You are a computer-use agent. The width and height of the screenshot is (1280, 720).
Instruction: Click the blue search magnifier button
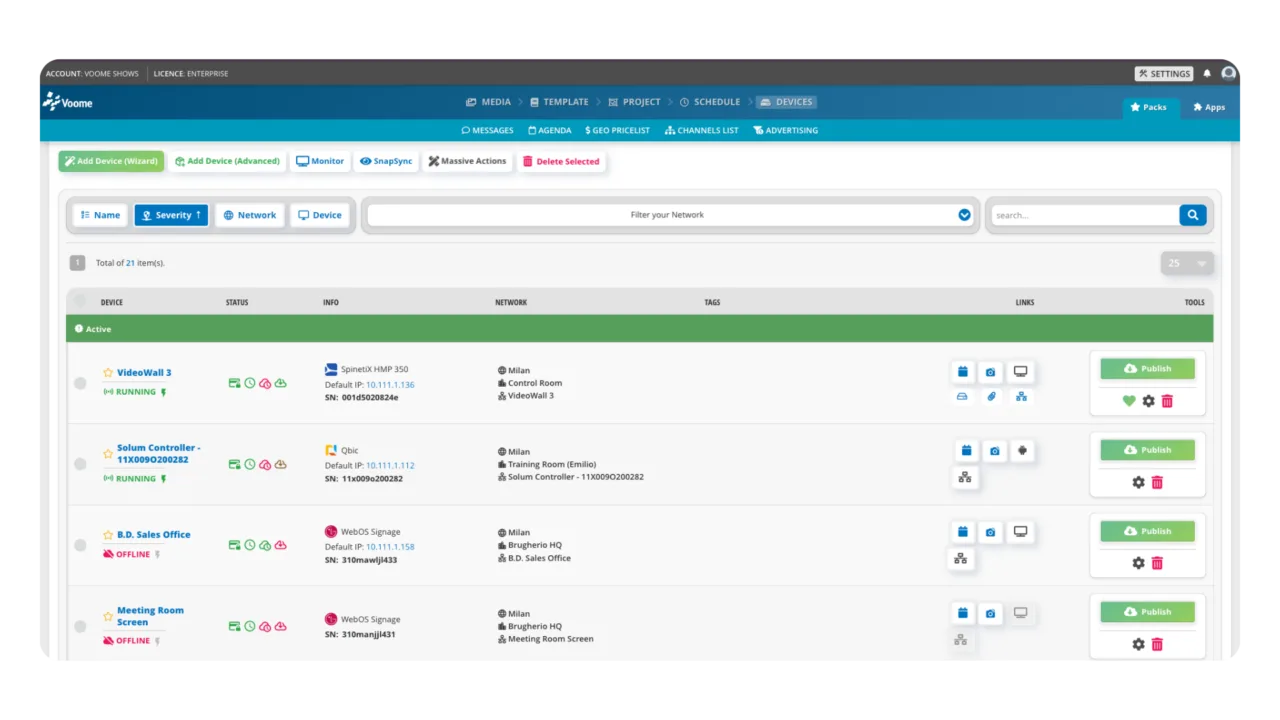(1192, 215)
